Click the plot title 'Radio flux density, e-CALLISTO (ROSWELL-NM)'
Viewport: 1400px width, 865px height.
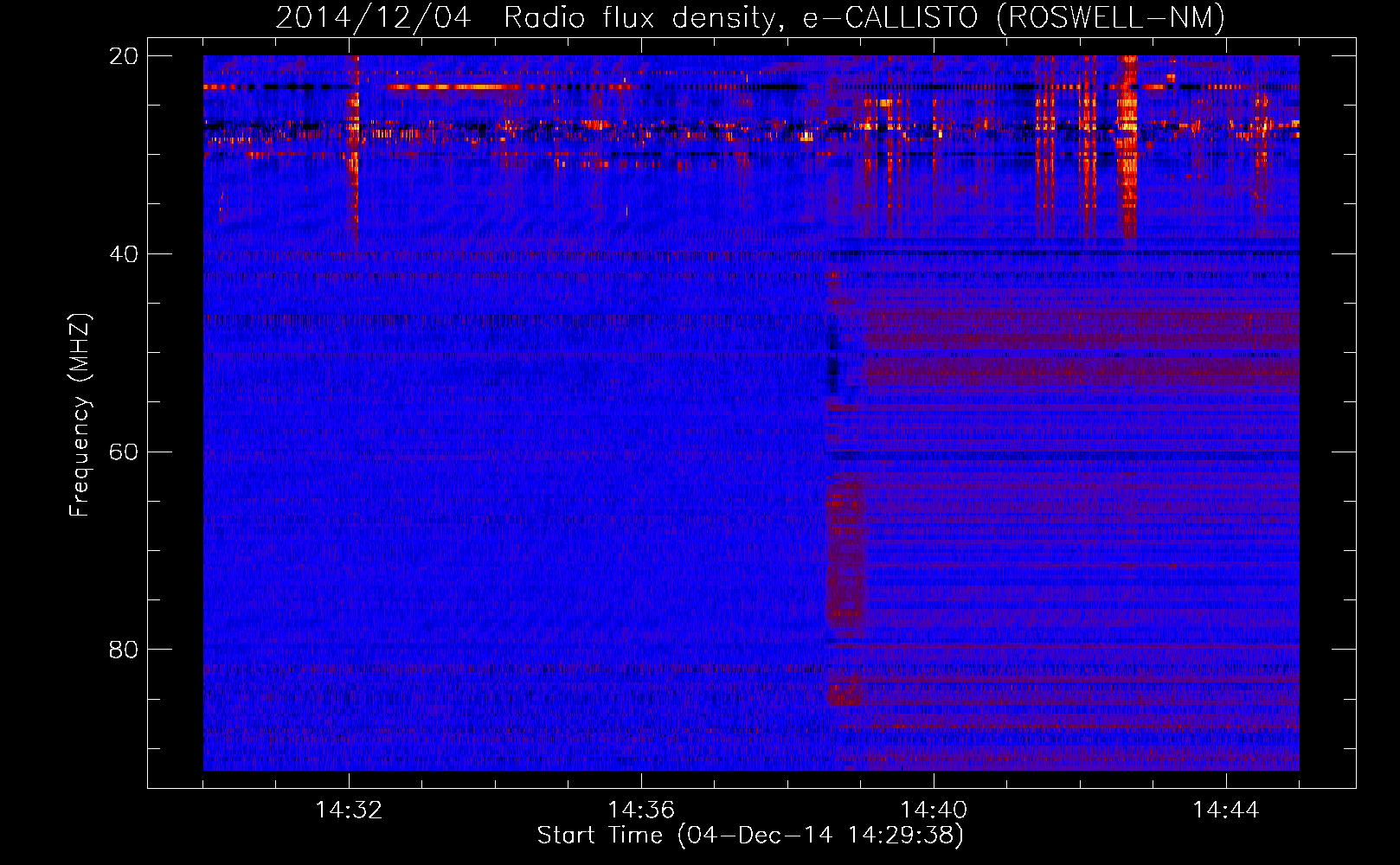click(864, 17)
